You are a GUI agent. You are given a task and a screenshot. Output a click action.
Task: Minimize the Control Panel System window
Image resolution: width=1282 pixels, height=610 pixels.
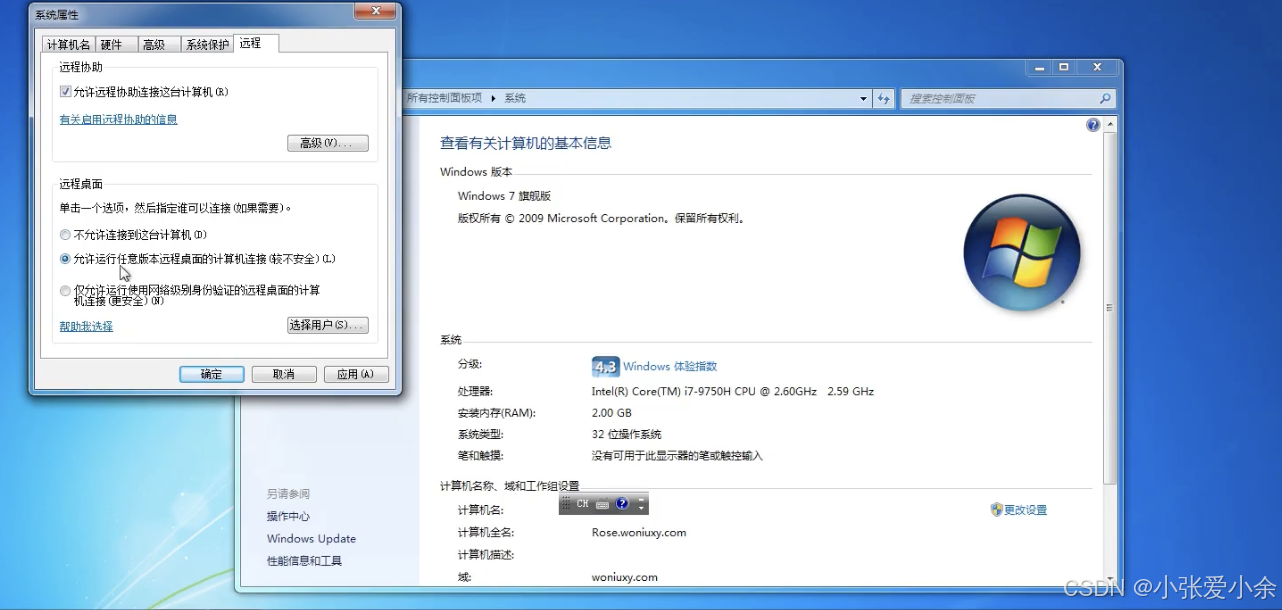(x=1039, y=67)
